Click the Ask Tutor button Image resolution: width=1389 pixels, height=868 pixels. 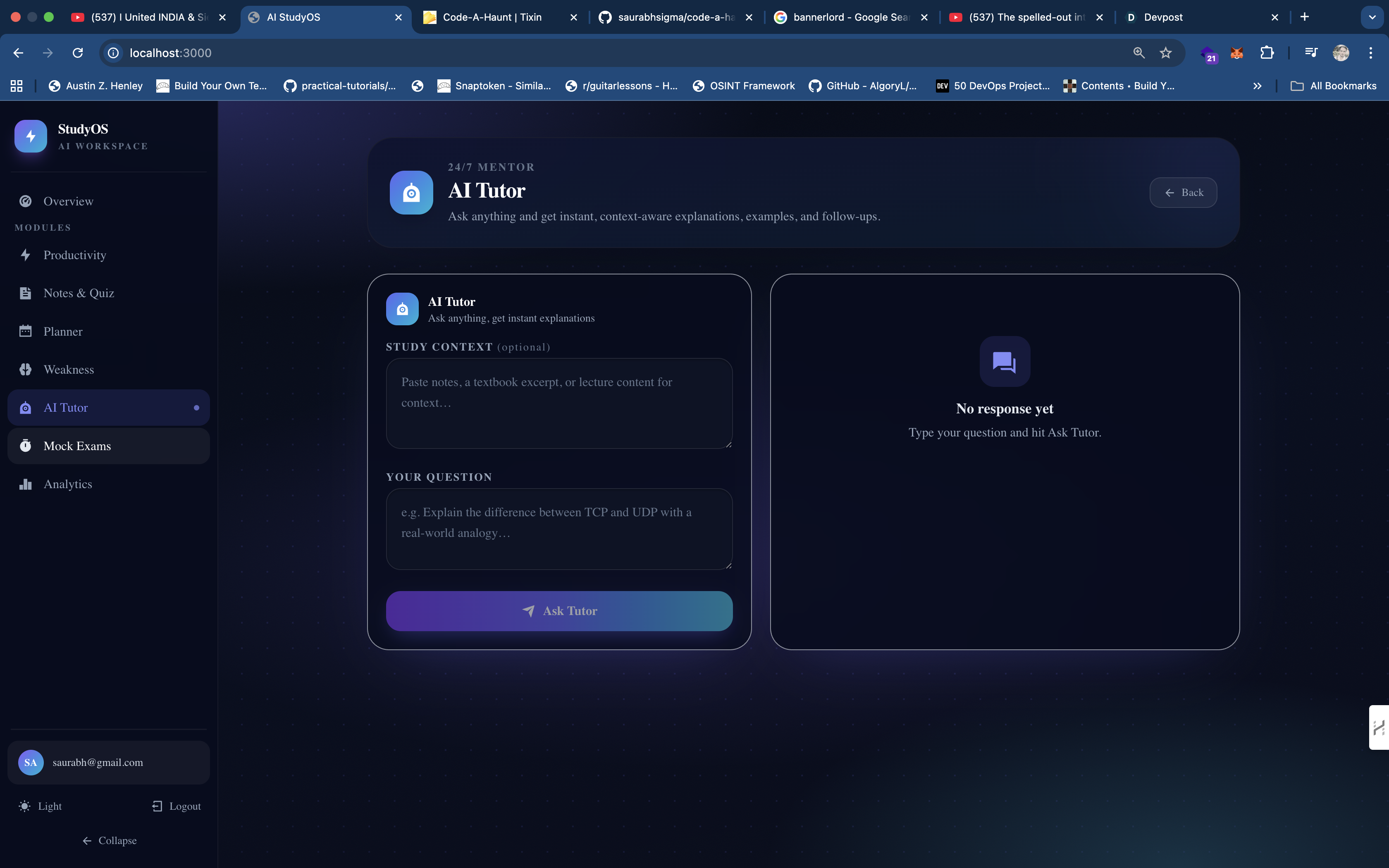pos(559,611)
